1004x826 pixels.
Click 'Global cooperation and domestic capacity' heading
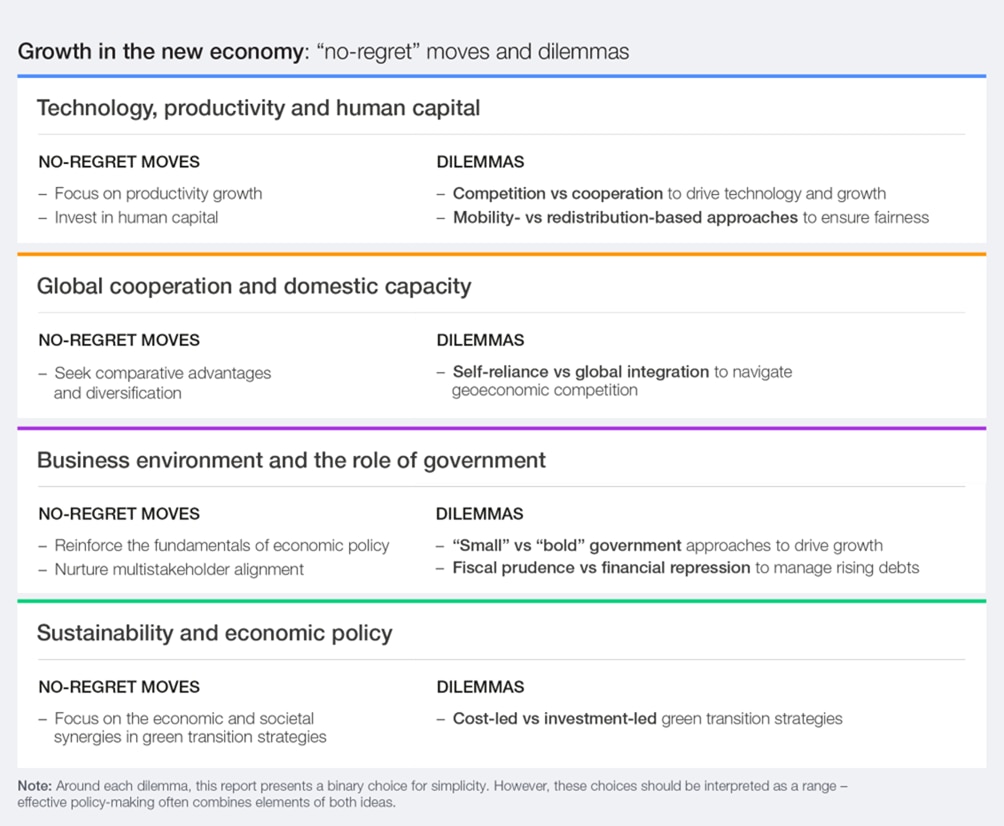tap(253, 286)
